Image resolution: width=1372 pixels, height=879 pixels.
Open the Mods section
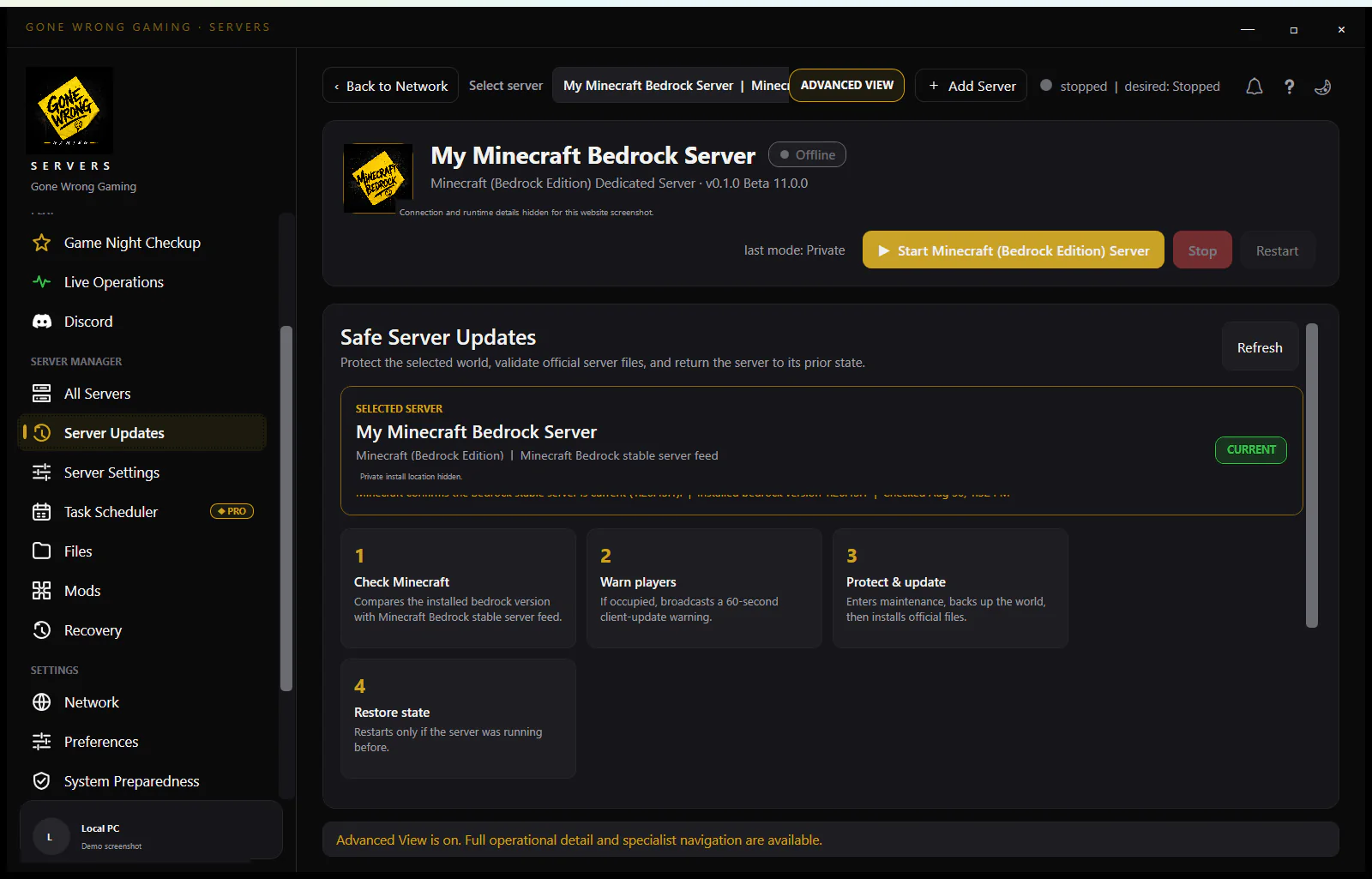(141, 591)
